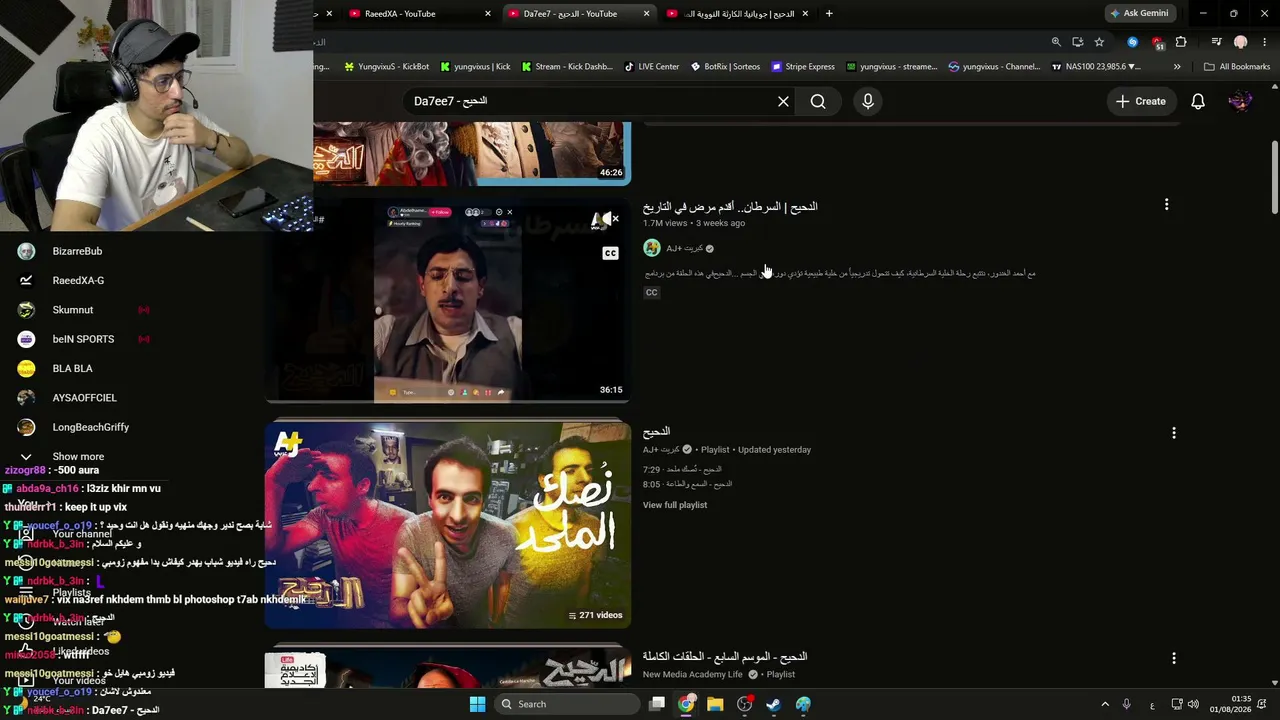Open the Chrome profile avatar

coord(1241,42)
